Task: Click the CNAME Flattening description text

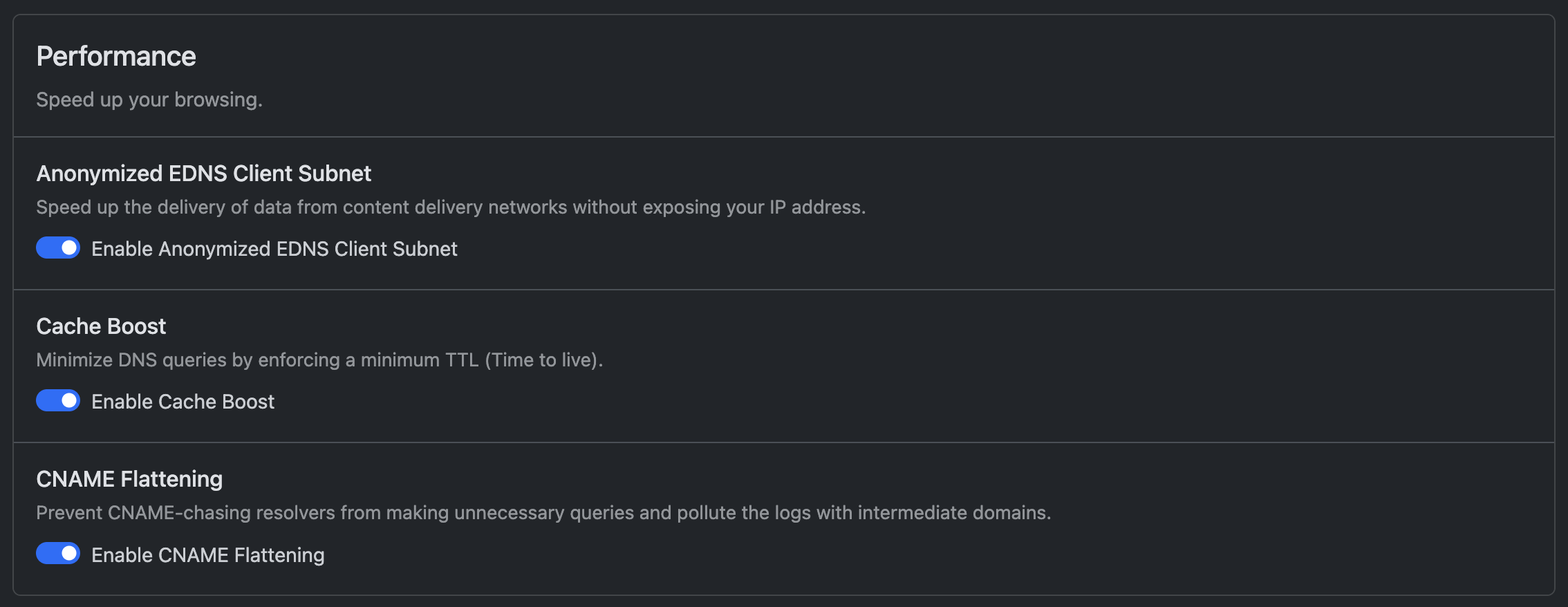Action: coord(544,512)
